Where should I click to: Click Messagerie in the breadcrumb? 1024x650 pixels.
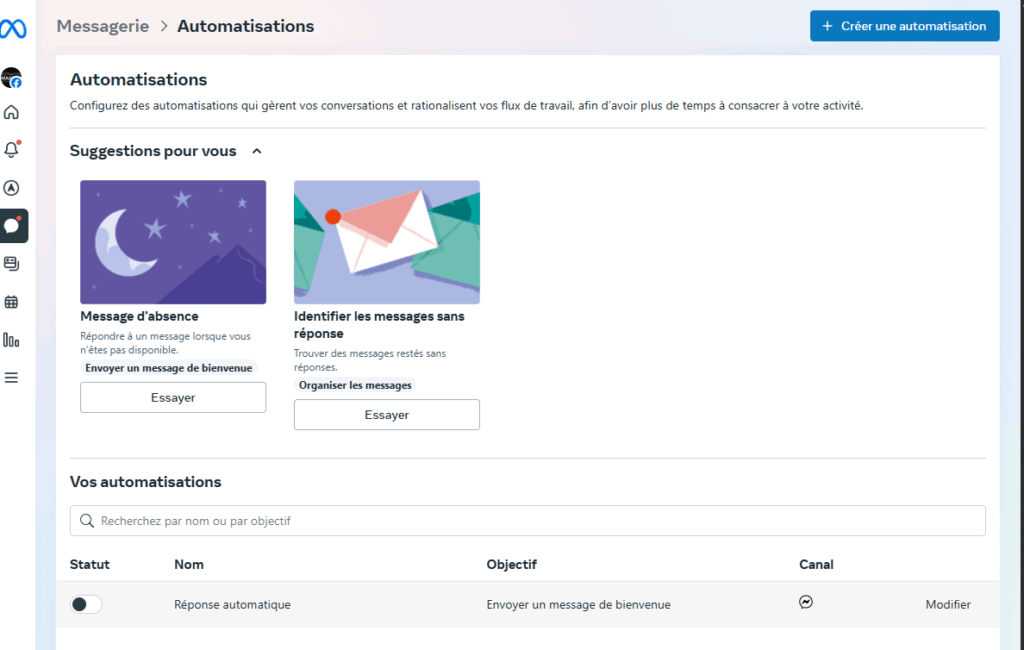coord(102,26)
